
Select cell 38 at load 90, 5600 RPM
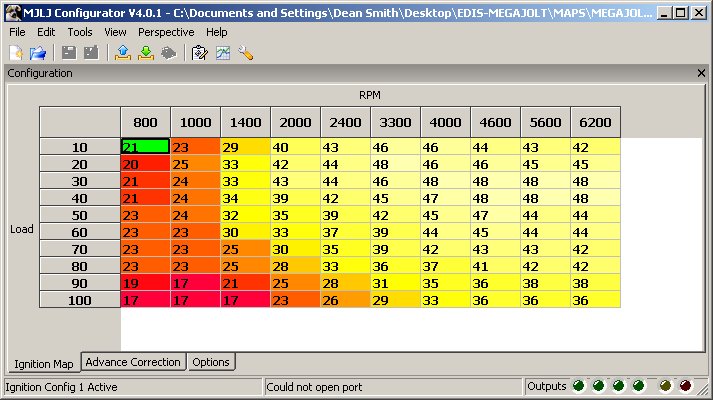pyautogui.click(x=546, y=283)
